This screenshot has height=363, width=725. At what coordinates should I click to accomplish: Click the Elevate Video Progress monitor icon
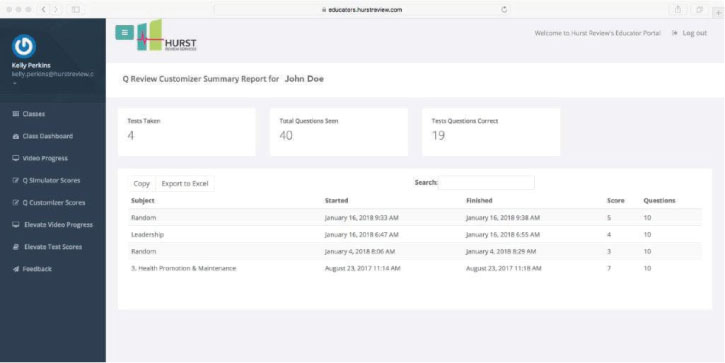(x=16, y=225)
